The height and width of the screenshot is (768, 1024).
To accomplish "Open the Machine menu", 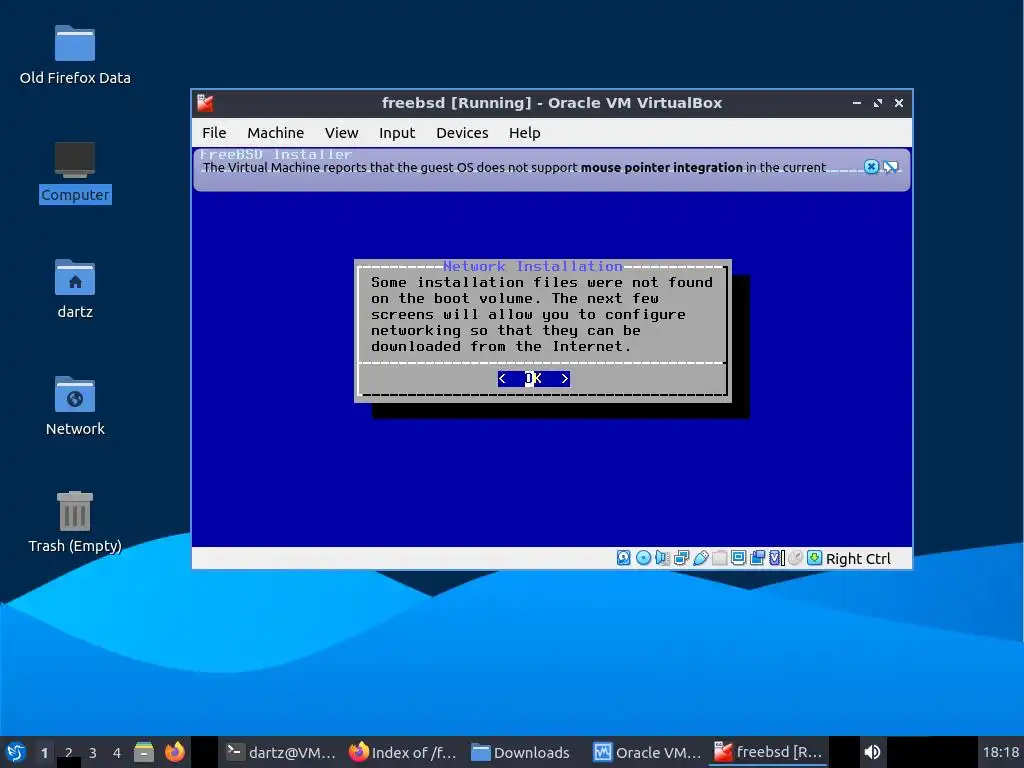I will 276,133.
